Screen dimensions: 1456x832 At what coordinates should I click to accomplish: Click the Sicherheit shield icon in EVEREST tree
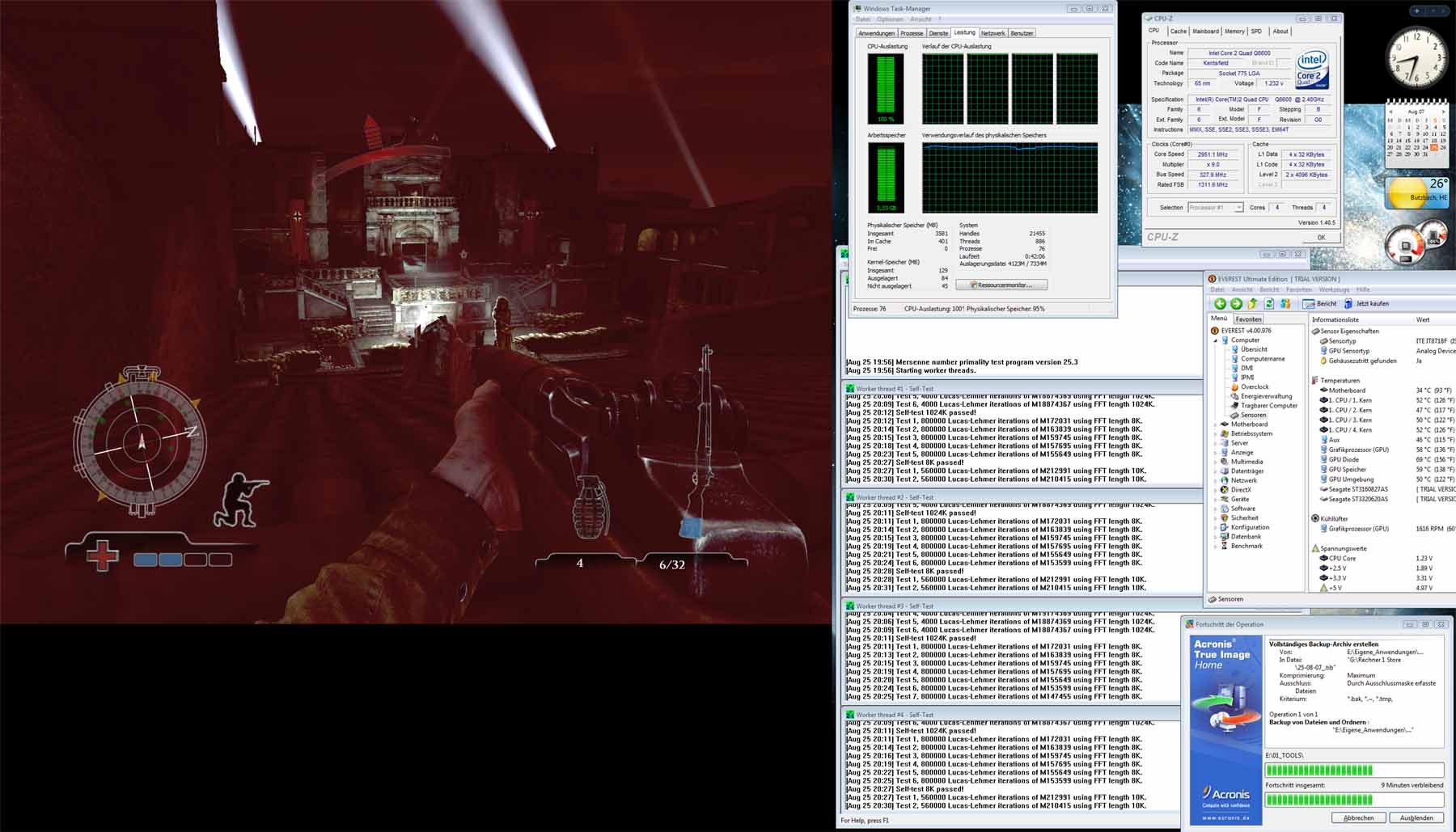[1225, 518]
